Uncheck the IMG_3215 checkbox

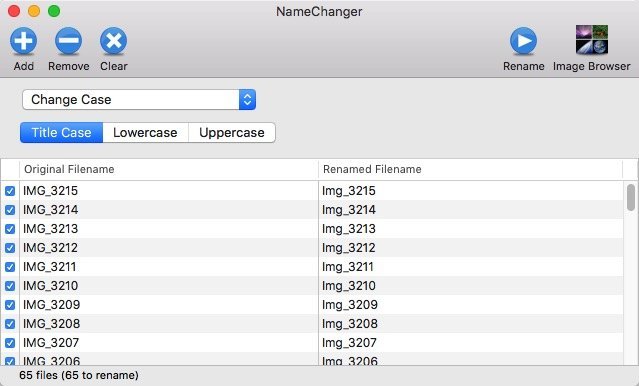point(10,191)
